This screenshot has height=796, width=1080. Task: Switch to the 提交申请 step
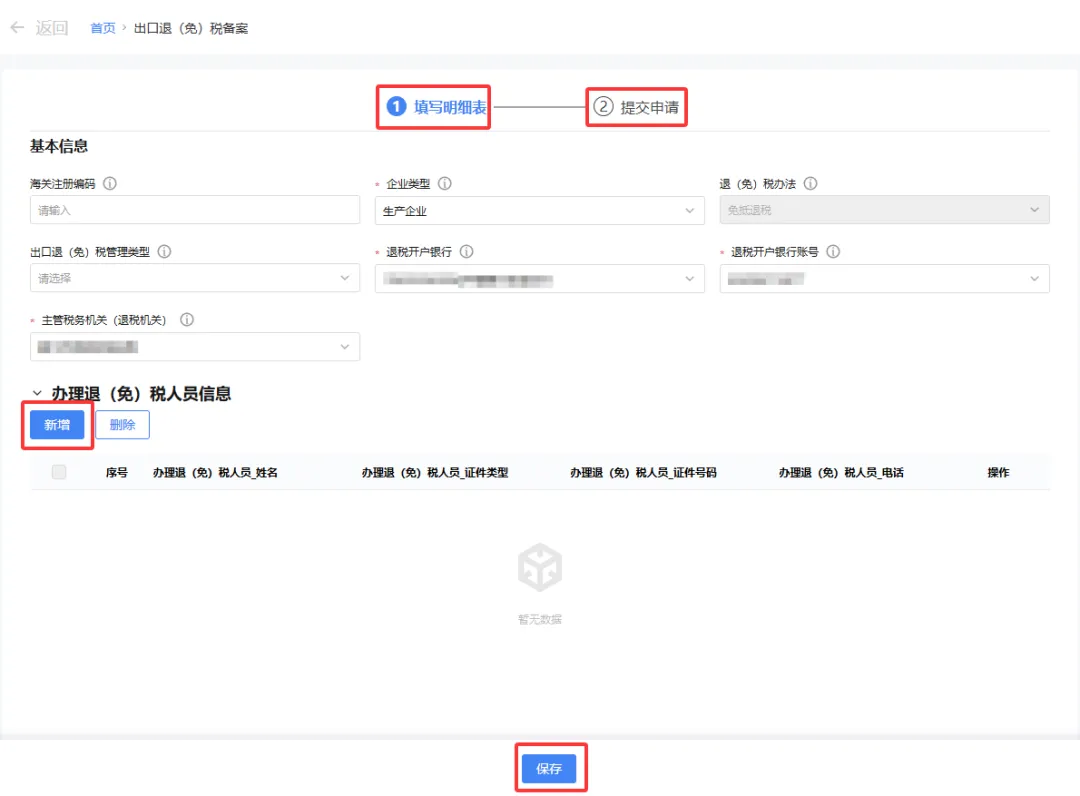pos(636,107)
